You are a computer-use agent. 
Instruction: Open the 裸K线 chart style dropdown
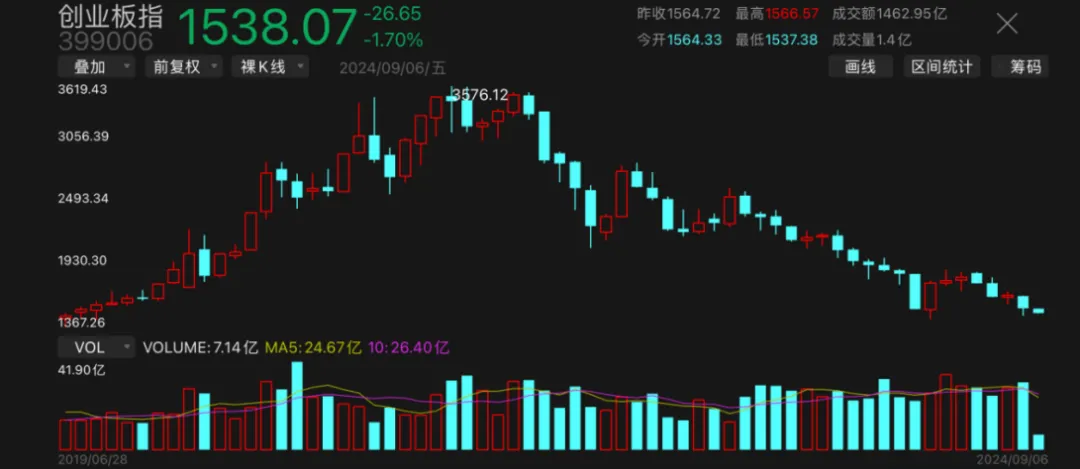coord(270,67)
